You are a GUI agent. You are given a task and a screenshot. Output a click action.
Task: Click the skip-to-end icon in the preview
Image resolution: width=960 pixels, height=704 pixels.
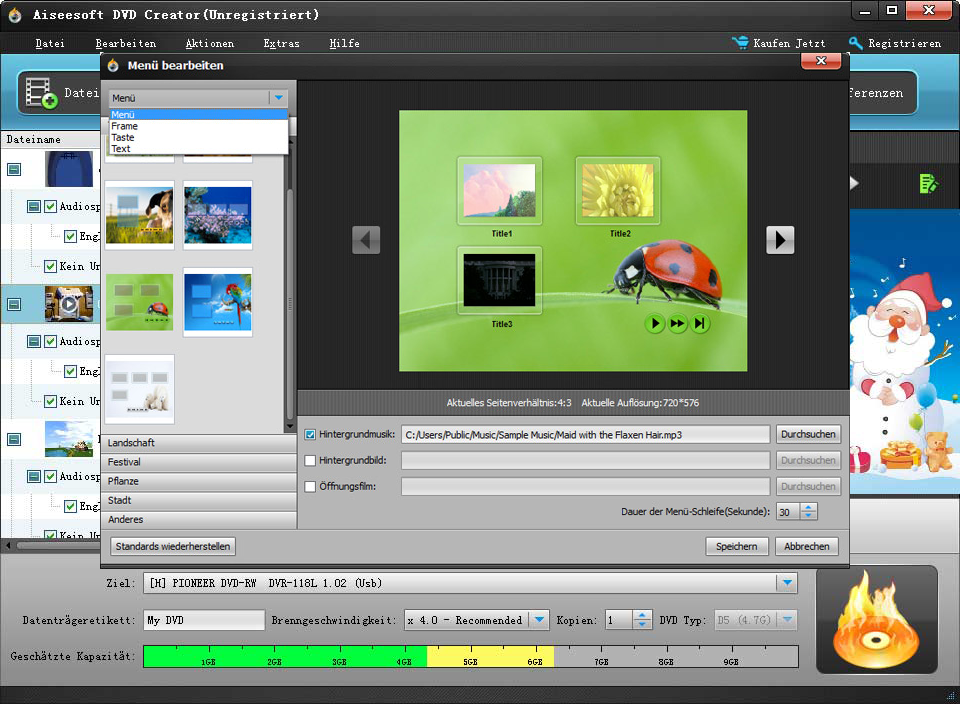(700, 323)
